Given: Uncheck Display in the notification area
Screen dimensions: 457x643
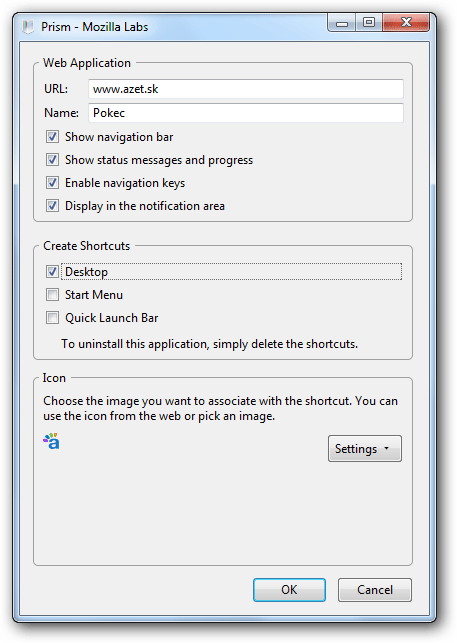Looking at the screenshot, I should [x=52, y=205].
